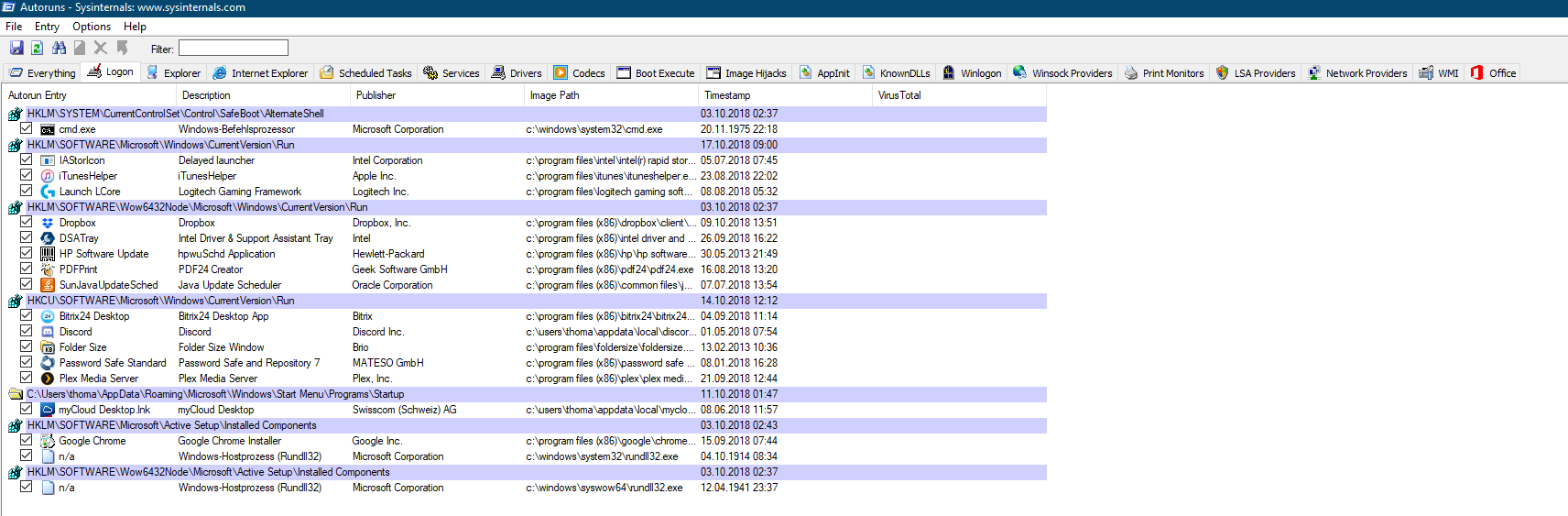Click the MATESO GmbH publisher cell
The image size is (1568, 516).
pyautogui.click(x=387, y=363)
